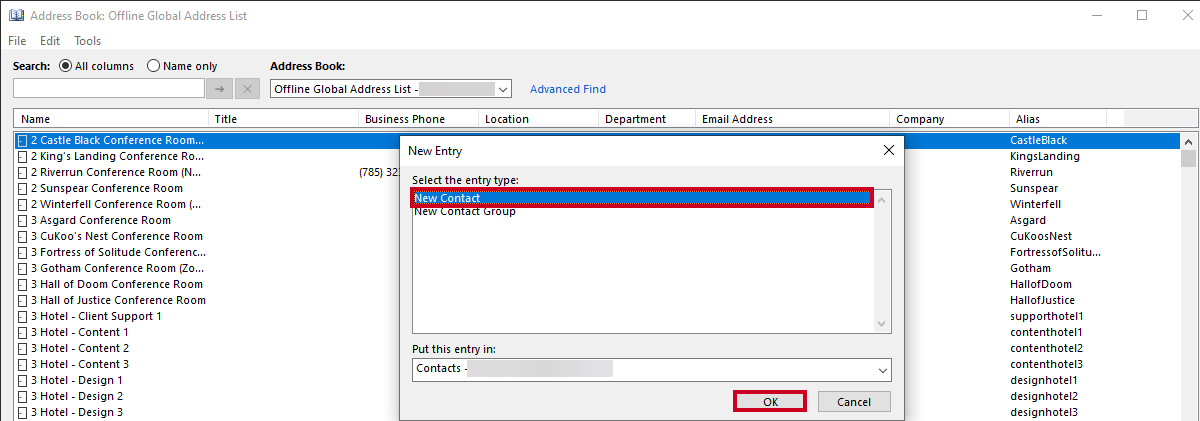Click icon beside 2 Castle Black Conference Room
The image size is (1200, 421).
click(22, 141)
